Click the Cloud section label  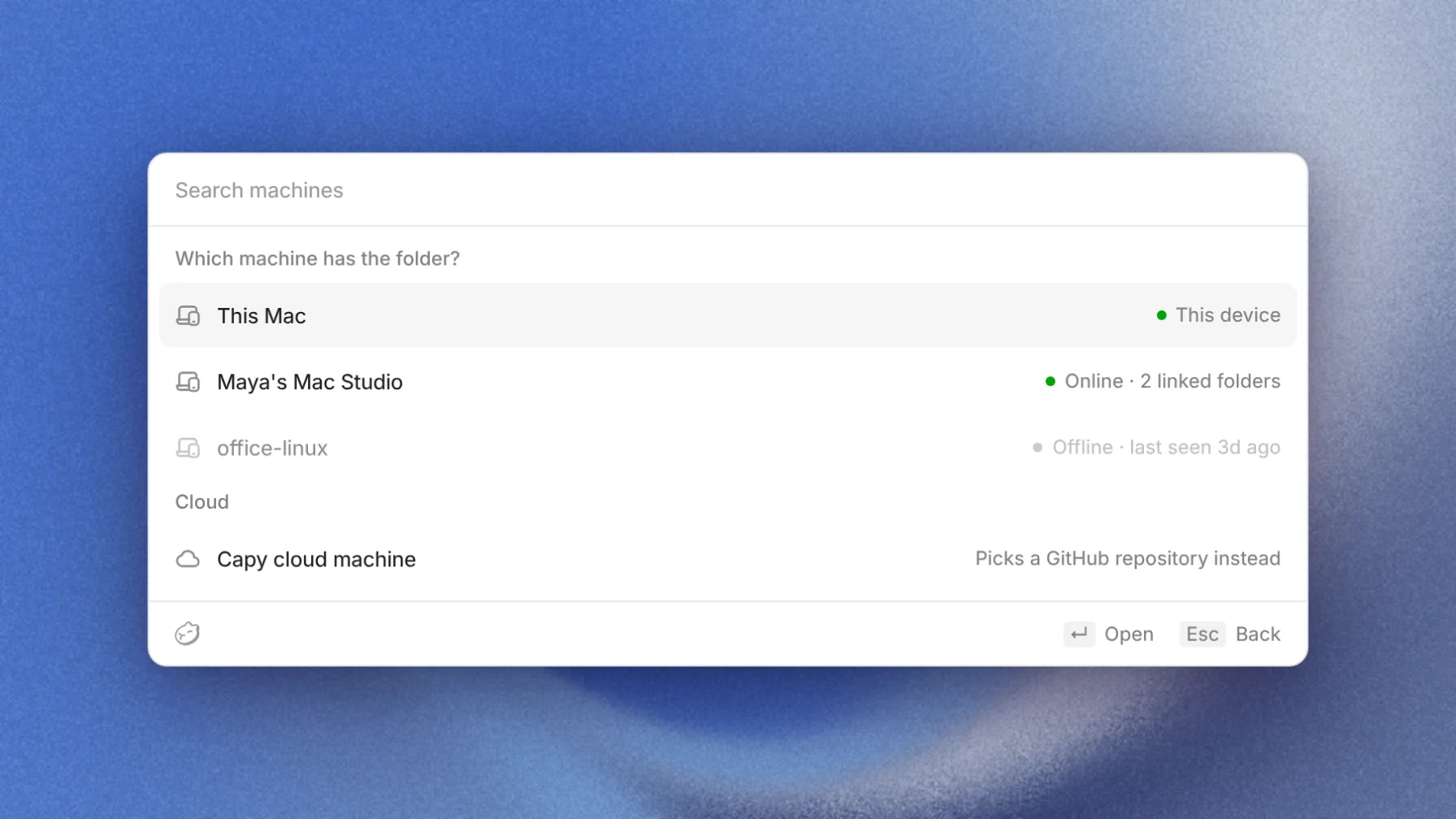(x=202, y=502)
